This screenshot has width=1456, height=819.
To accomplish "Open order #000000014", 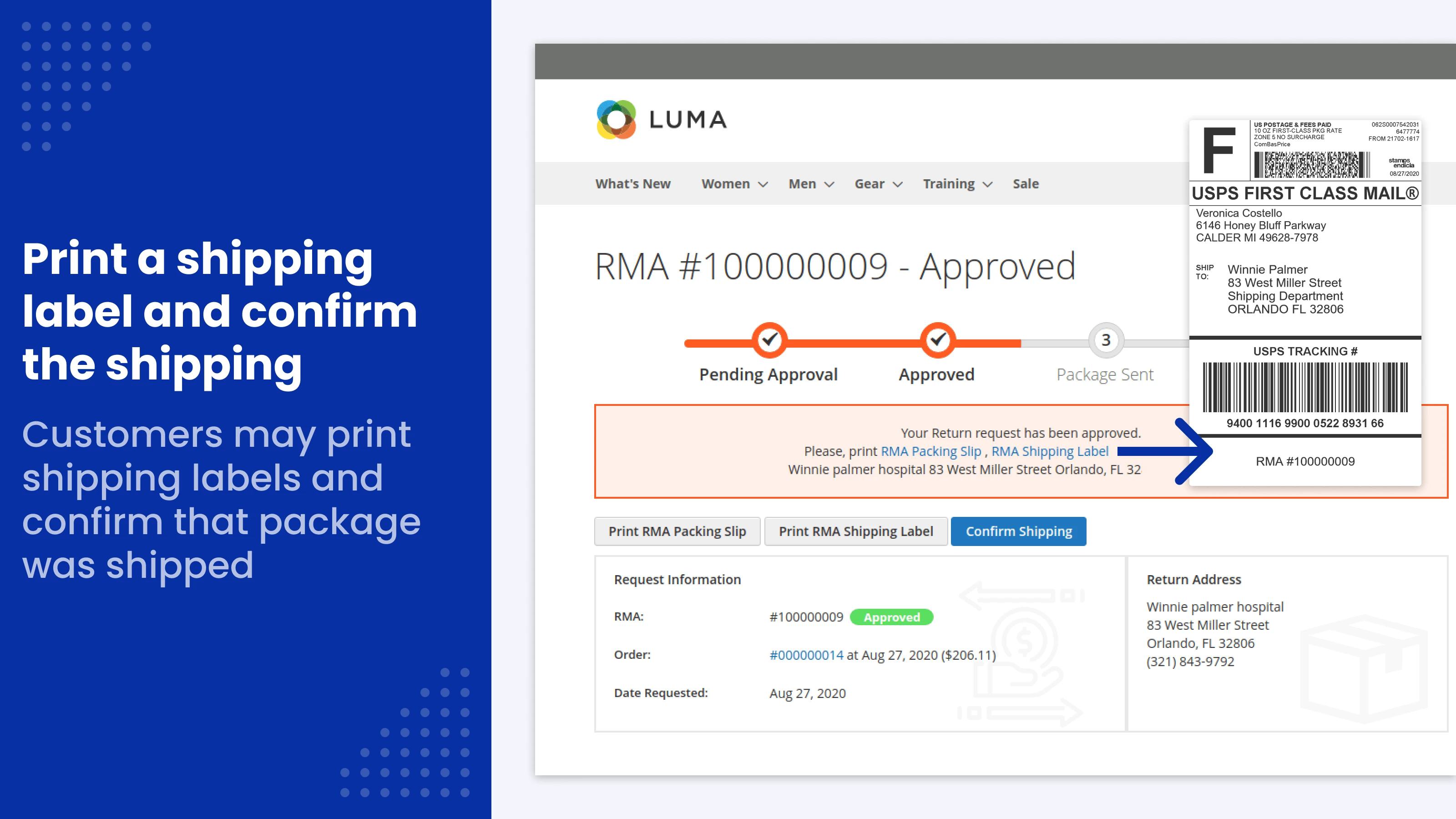I will [x=806, y=655].
